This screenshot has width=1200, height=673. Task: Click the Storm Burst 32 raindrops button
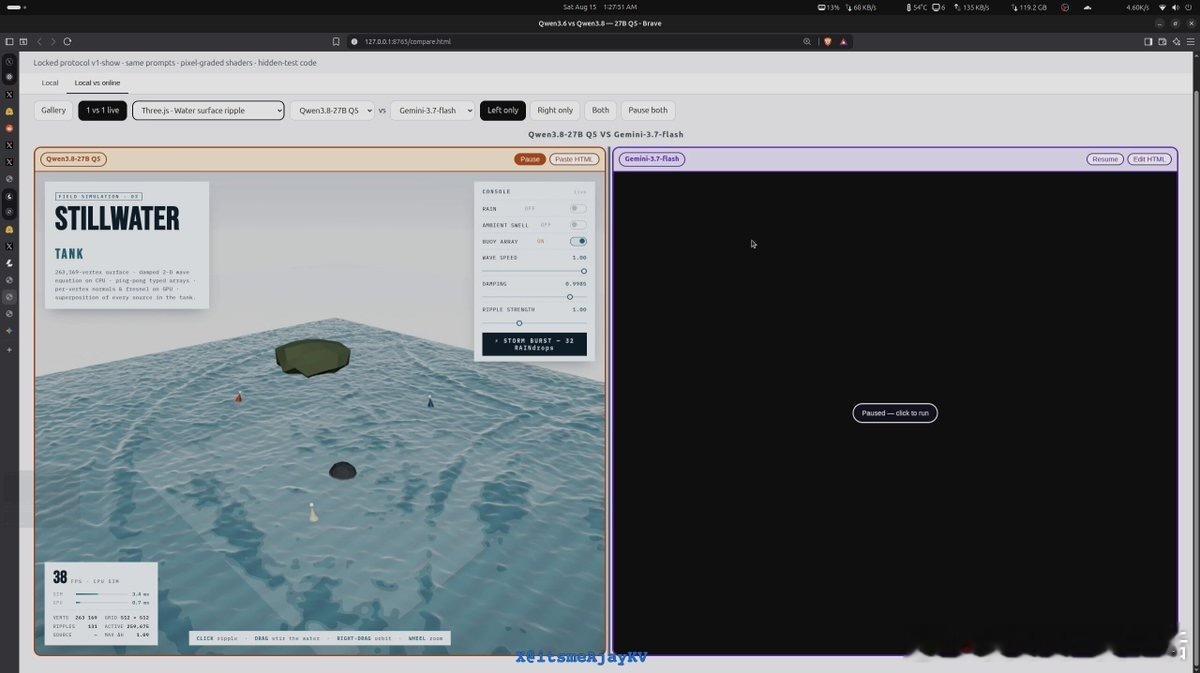coord(534,344)
